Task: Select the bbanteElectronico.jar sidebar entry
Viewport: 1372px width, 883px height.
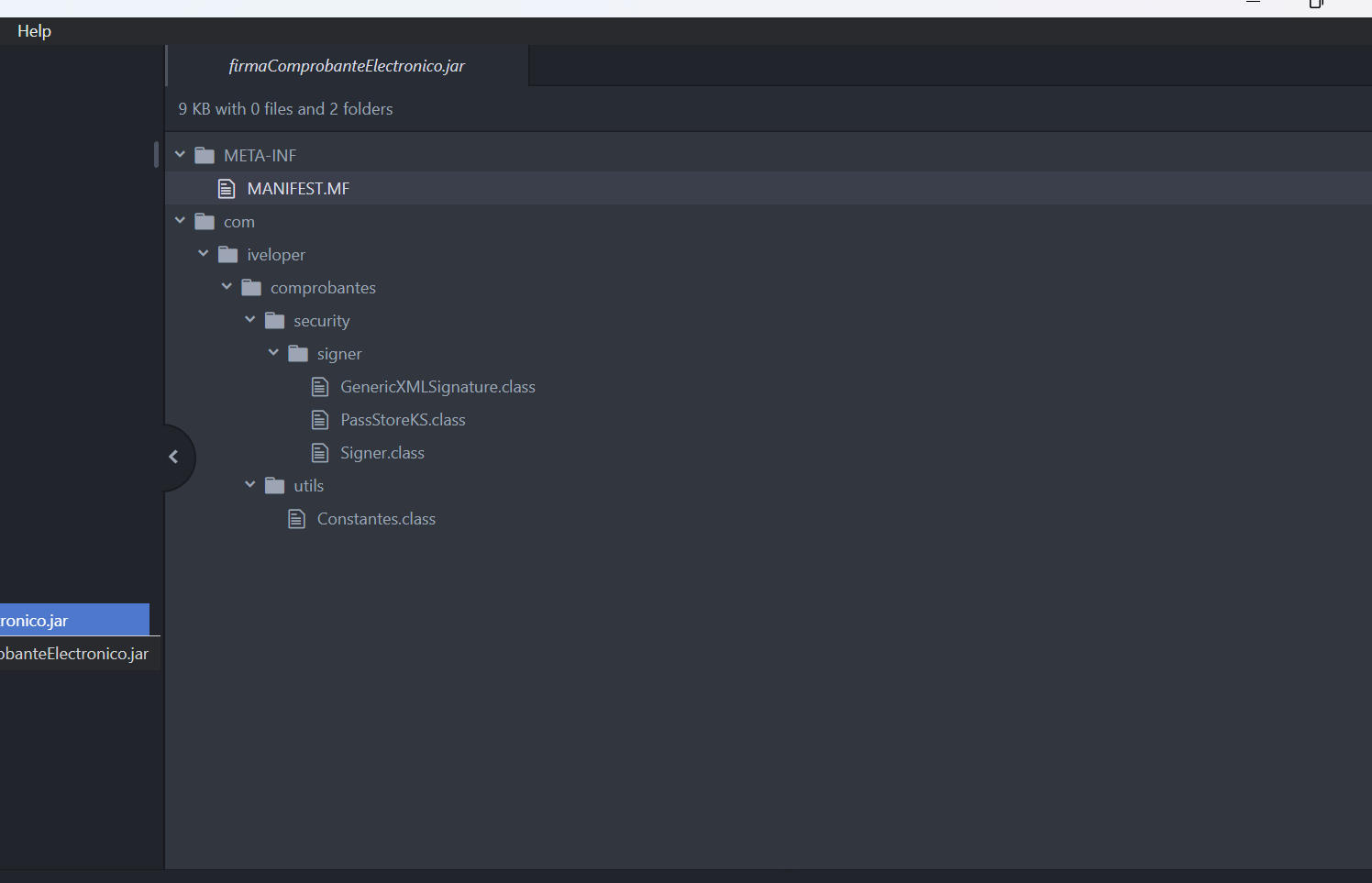Action: click(80, 654)
